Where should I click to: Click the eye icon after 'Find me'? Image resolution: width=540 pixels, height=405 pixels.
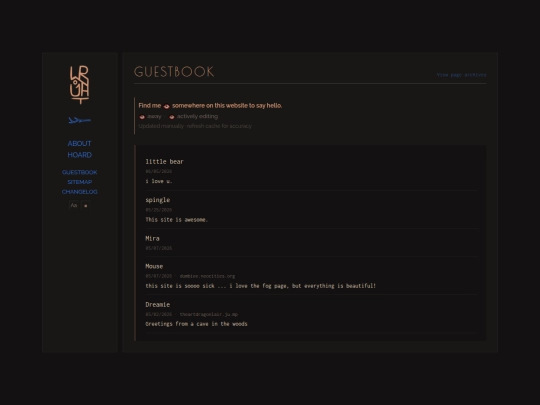click(166, 106)
